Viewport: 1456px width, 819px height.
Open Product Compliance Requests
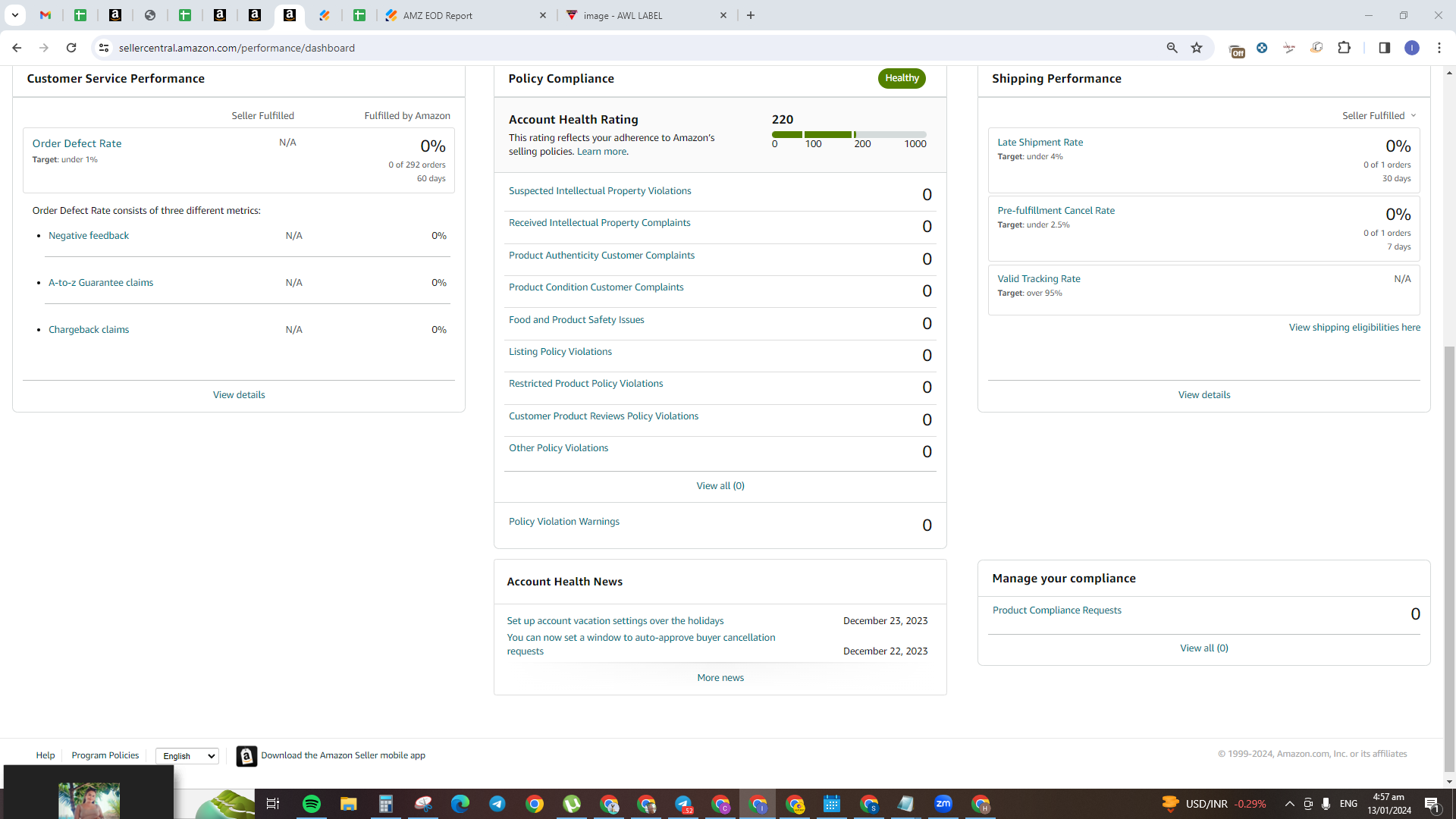click(1056, 610)
